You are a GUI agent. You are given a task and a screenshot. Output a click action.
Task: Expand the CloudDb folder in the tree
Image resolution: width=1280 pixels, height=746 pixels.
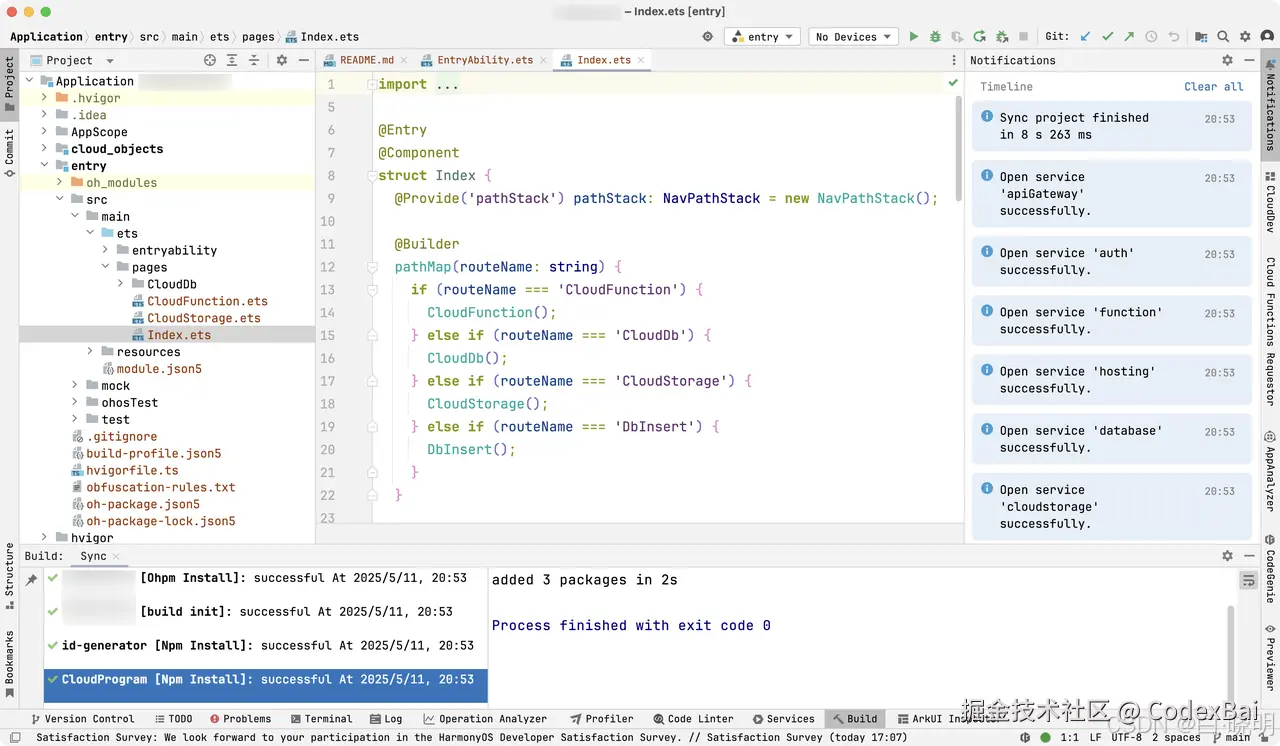click(122, 284)
